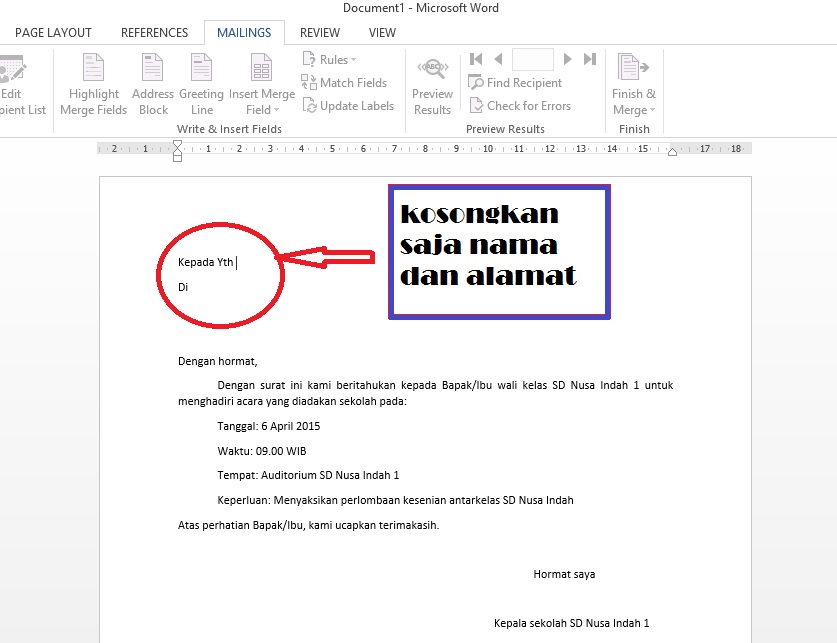
Task: Insert a Greeting Line
Action: click(201, 84)
